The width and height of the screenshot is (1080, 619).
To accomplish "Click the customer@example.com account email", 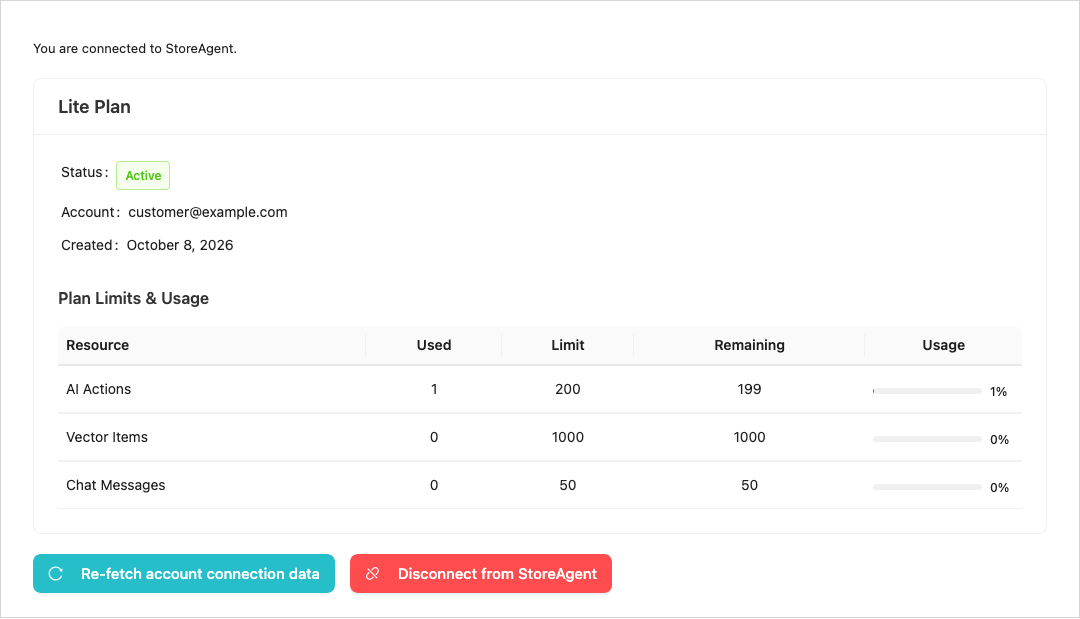I will (x=208, y=212).
